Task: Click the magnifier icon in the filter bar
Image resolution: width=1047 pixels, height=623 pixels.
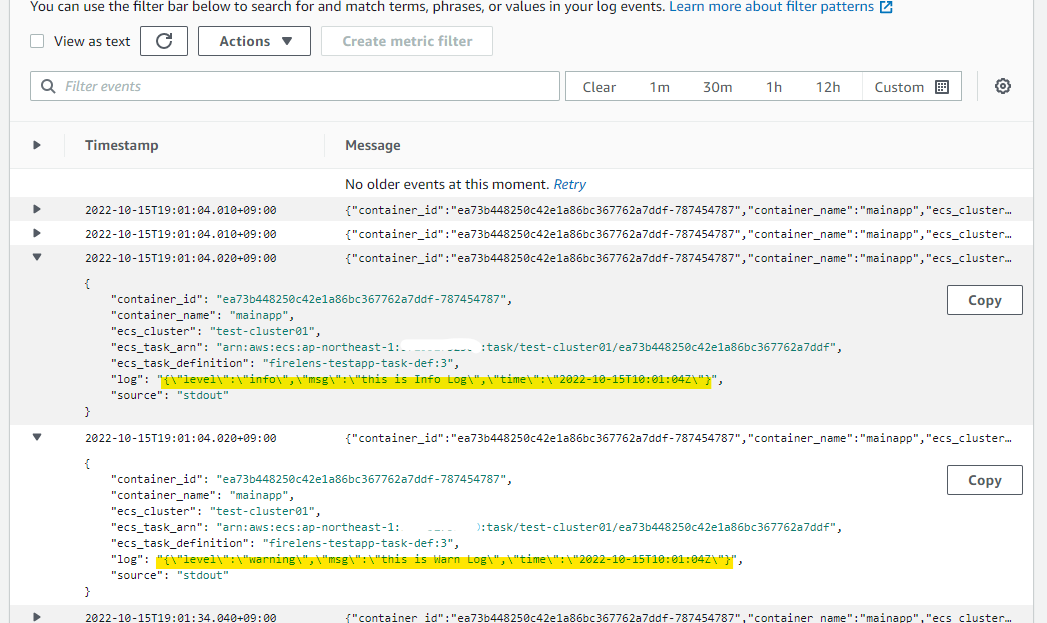Action: 48,86
